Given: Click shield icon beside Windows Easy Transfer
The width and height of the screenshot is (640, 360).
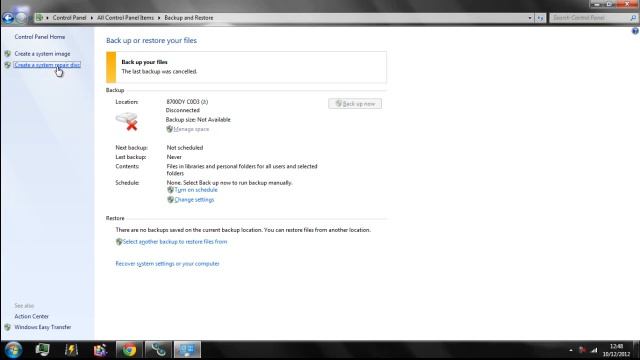Looking at the screenshot, I should (x=8, y=327).
